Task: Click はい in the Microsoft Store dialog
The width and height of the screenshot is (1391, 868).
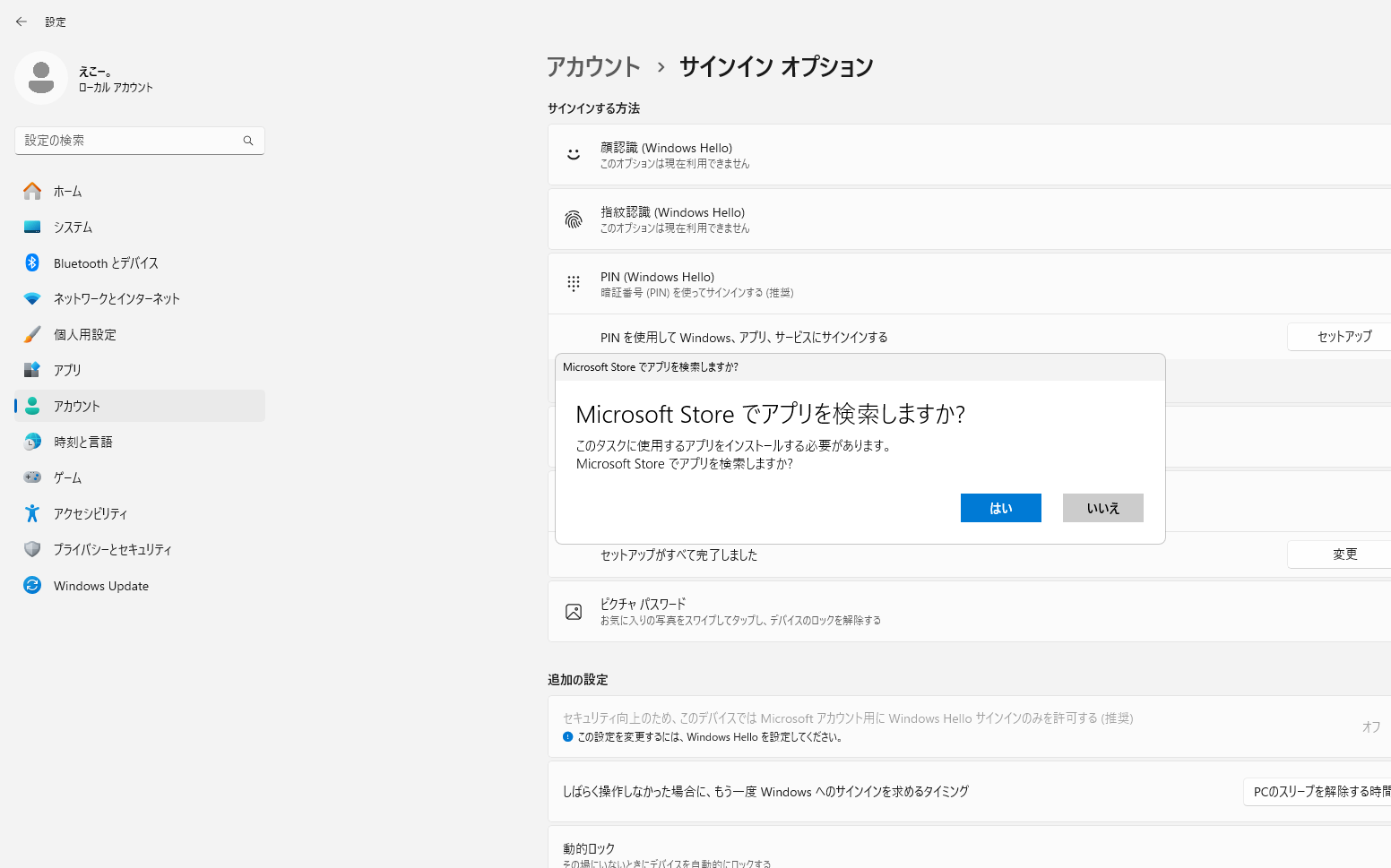Action: pos(1001,508)
